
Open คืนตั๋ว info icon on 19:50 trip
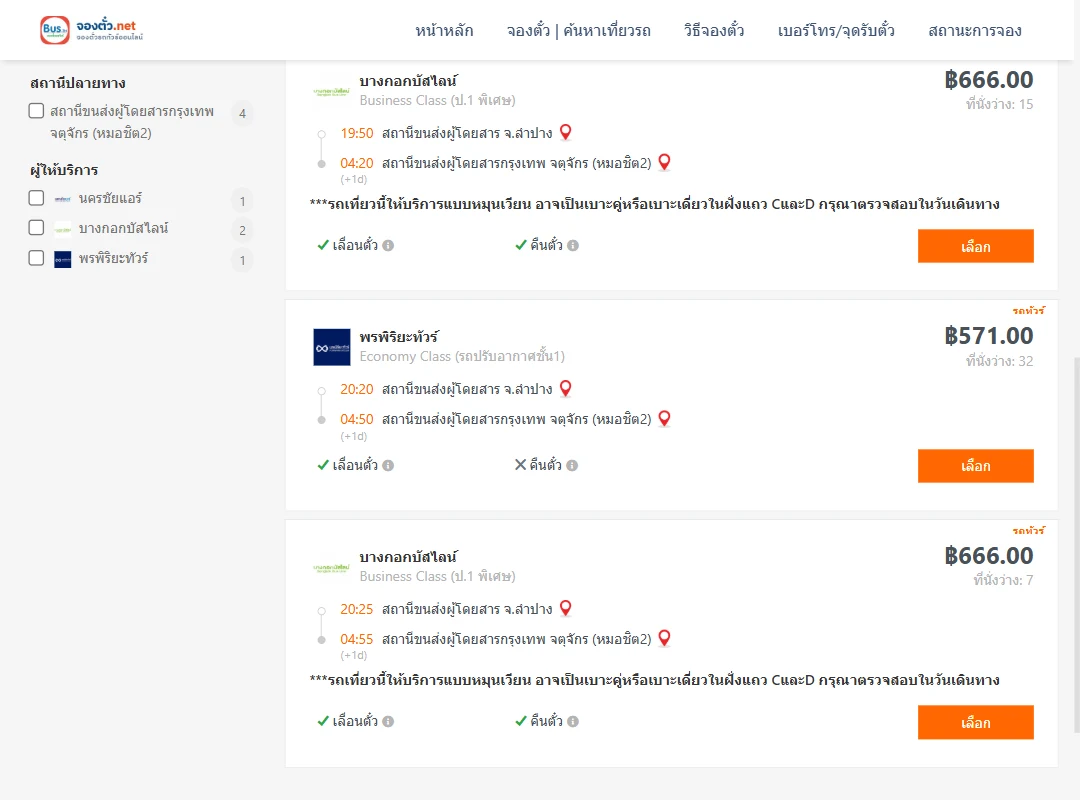(x=573, y=245)
